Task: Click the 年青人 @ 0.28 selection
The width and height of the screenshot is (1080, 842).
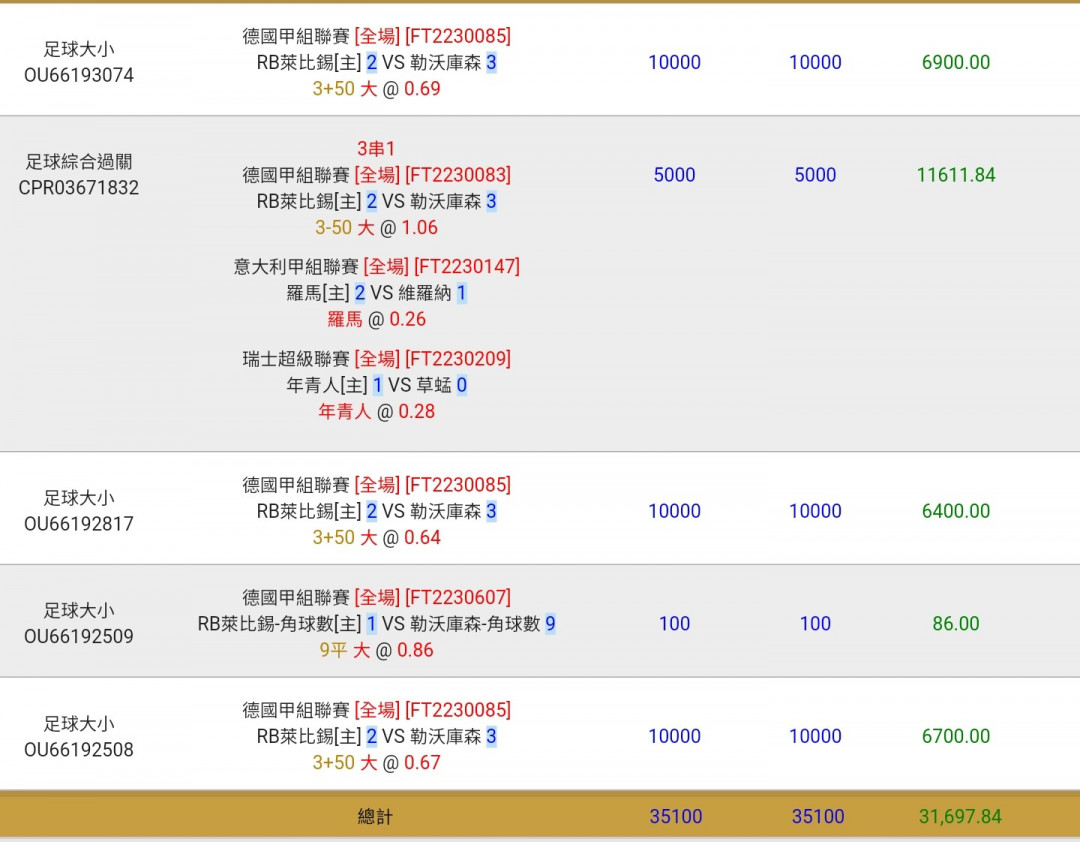Action: pos(376,412)
